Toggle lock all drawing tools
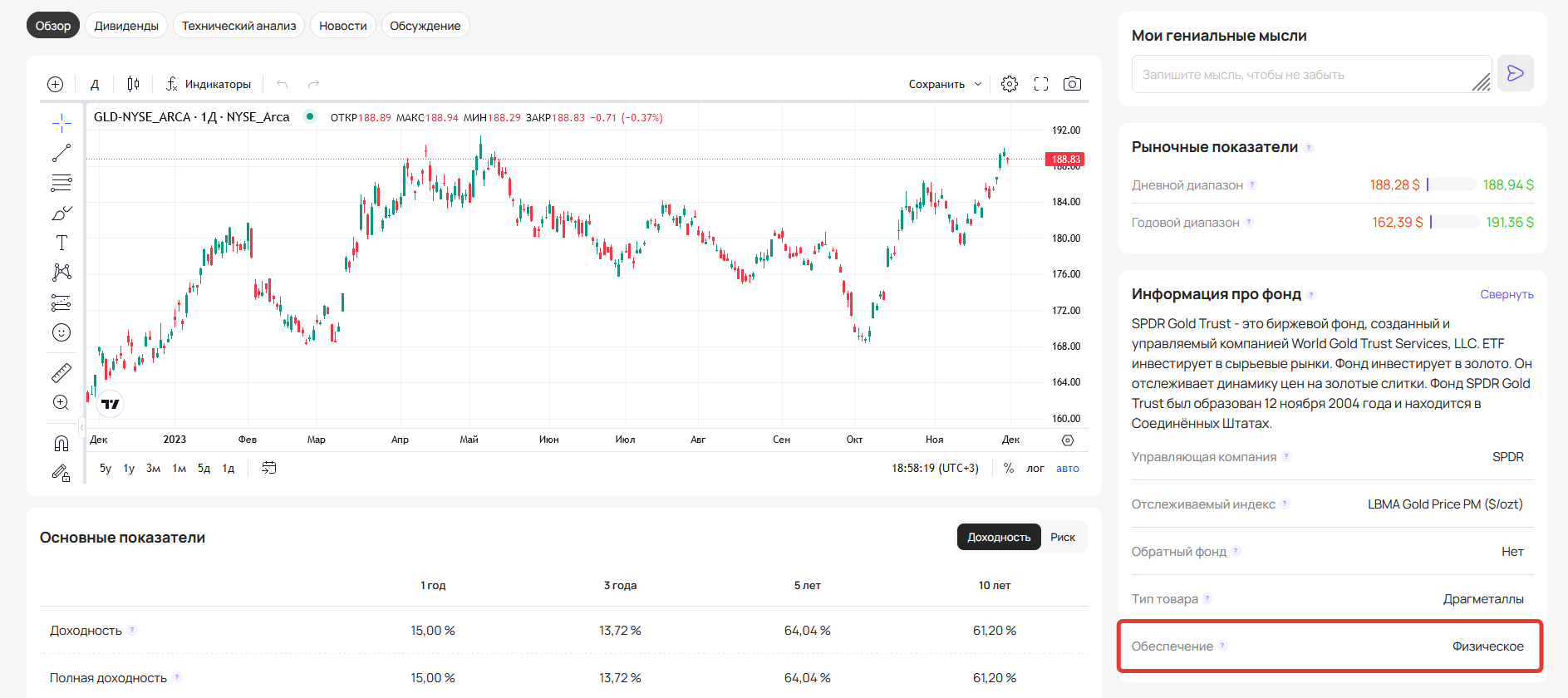 coord(61,473)
